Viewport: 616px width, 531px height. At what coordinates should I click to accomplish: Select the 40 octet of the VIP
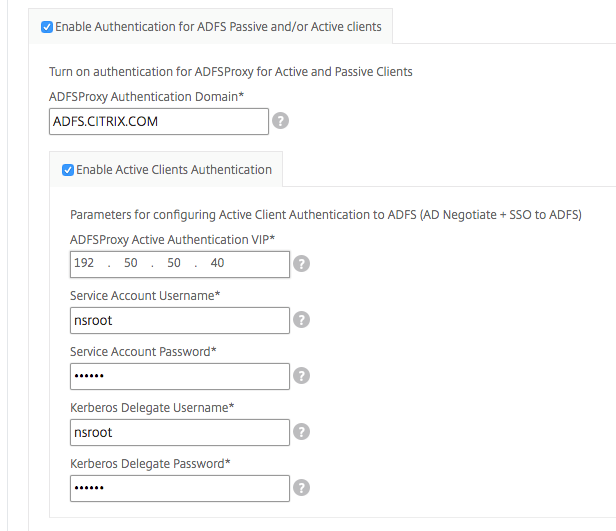point(217,263)
